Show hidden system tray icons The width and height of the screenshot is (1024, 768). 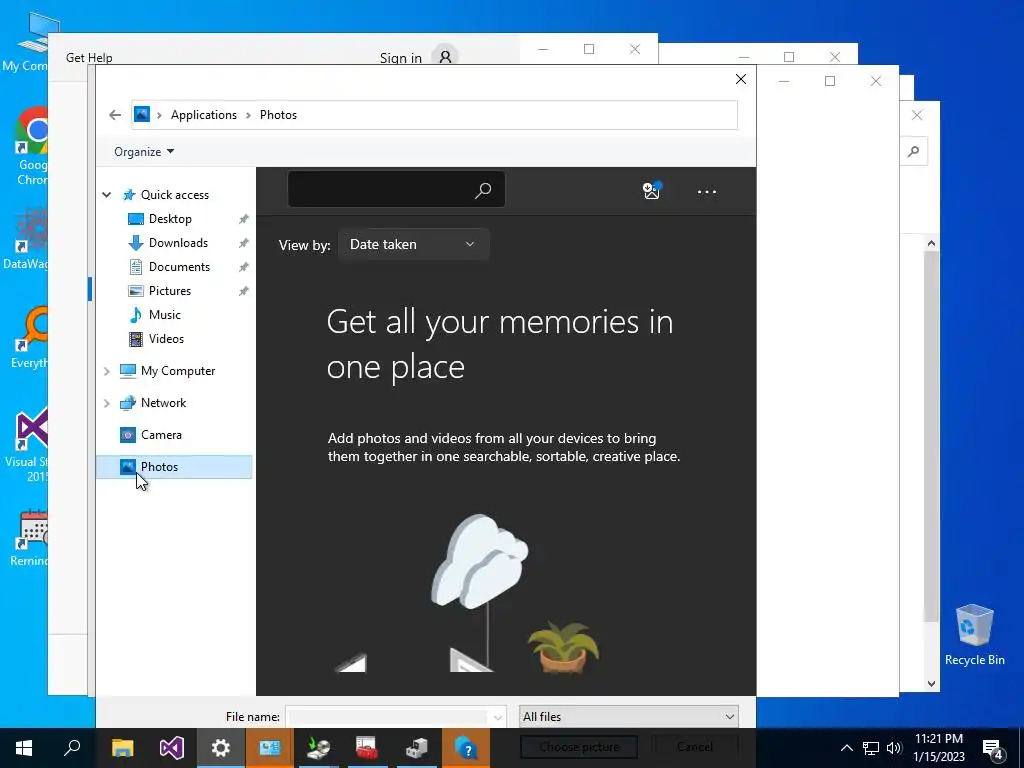point(846,748)
